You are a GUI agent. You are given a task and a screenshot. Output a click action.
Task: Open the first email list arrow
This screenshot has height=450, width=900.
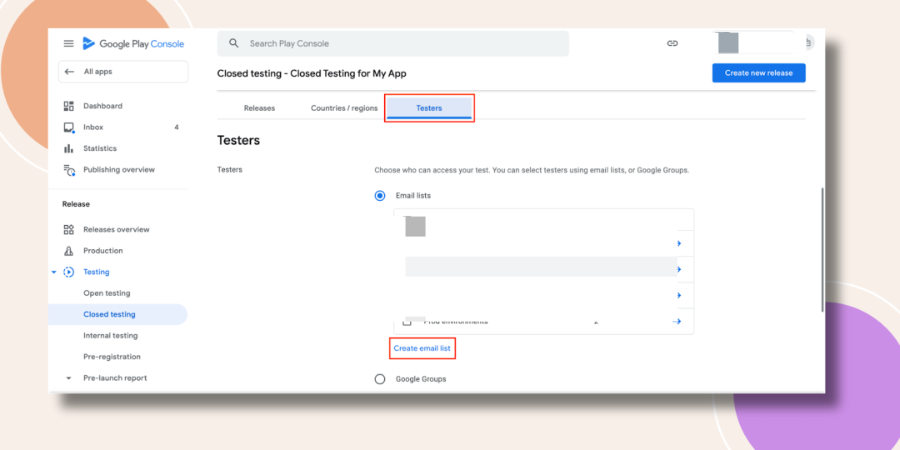(678, 243)
